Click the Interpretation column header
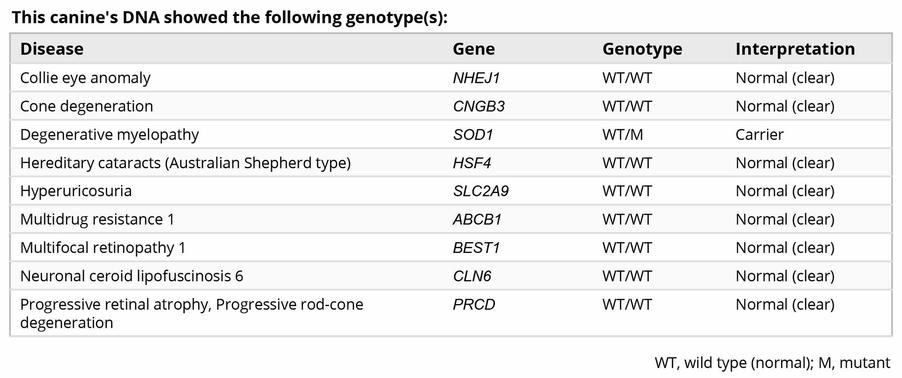902x378 pixels. point(795,49)
